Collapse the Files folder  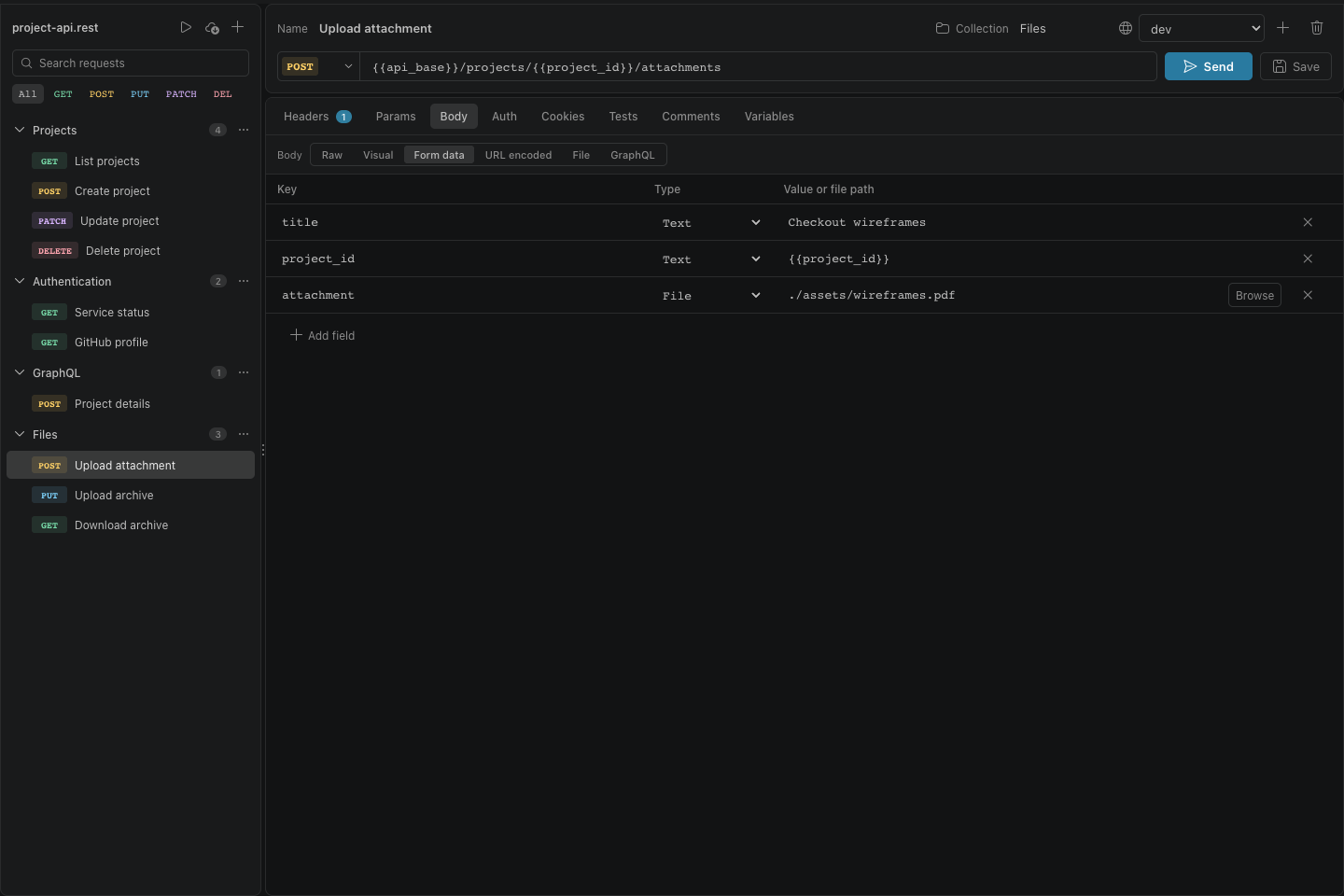[20, 434]
